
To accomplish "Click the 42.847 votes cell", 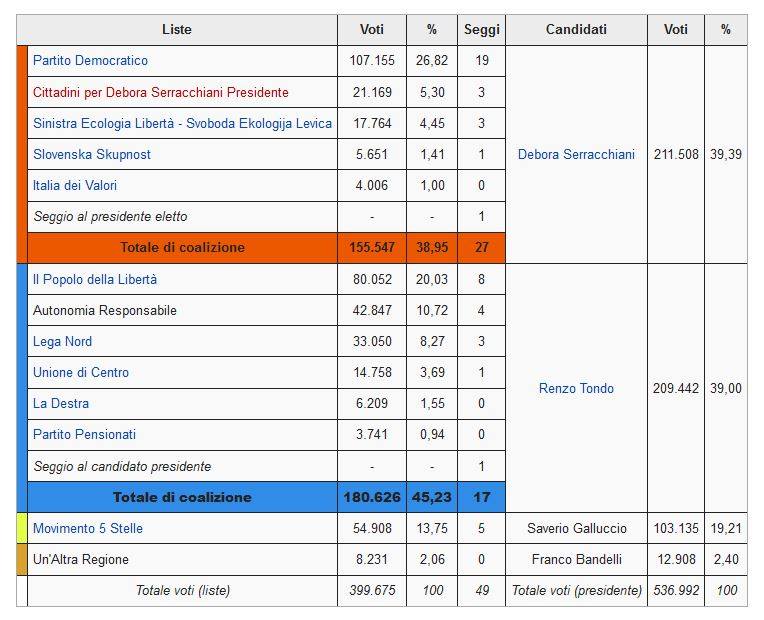I will [x=372, y=310].
